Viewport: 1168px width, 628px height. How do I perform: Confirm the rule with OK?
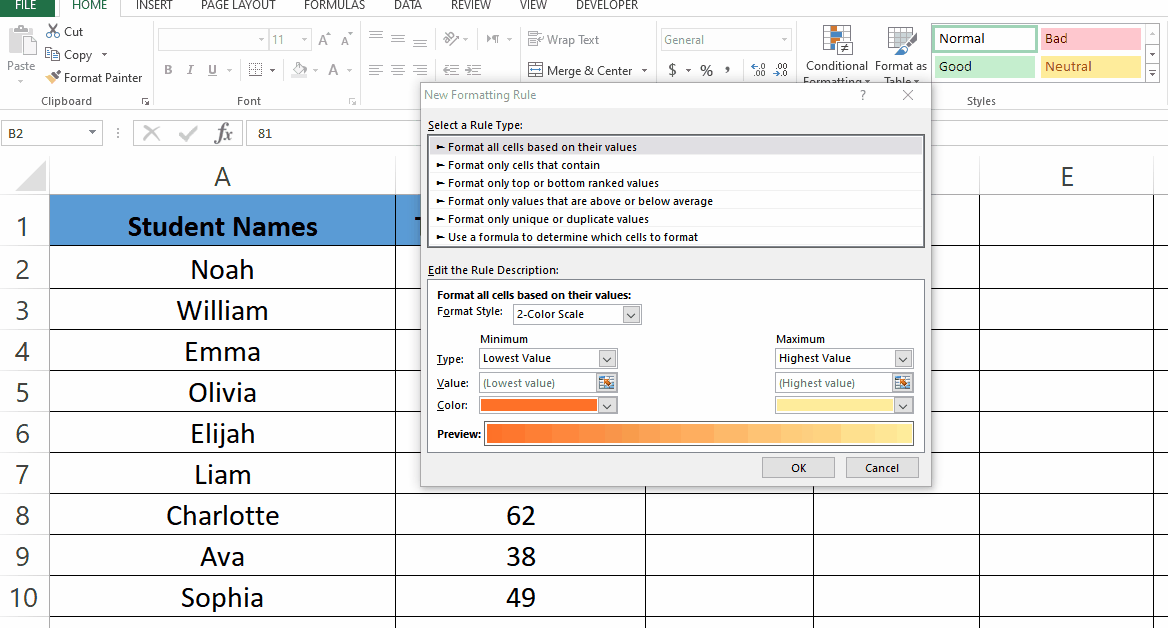coord(797,467)
